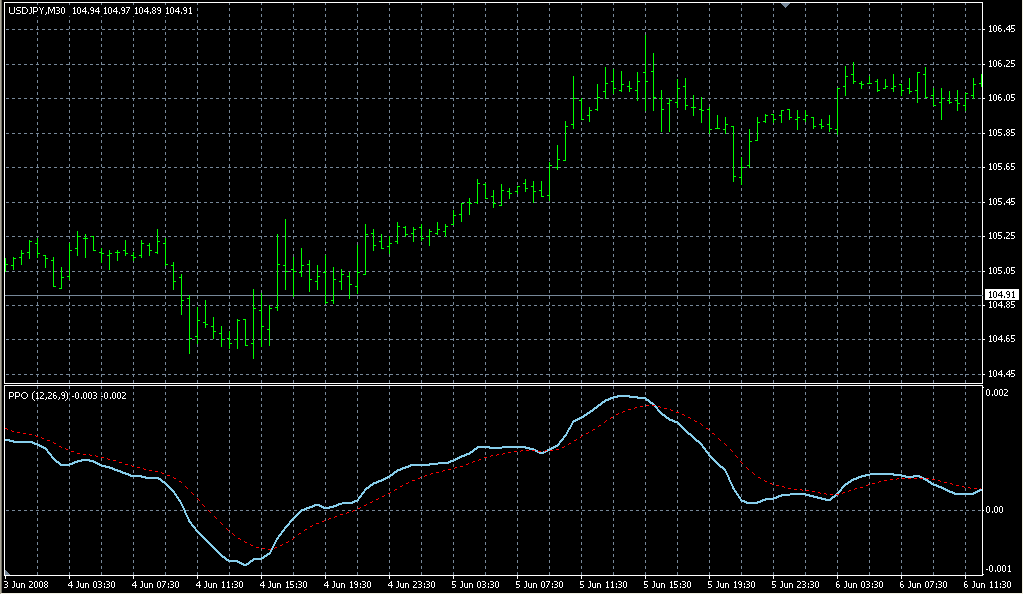Click the PPO (12,26,9) indicator label
Screen dimensions: 1024x594
[39, 395]
